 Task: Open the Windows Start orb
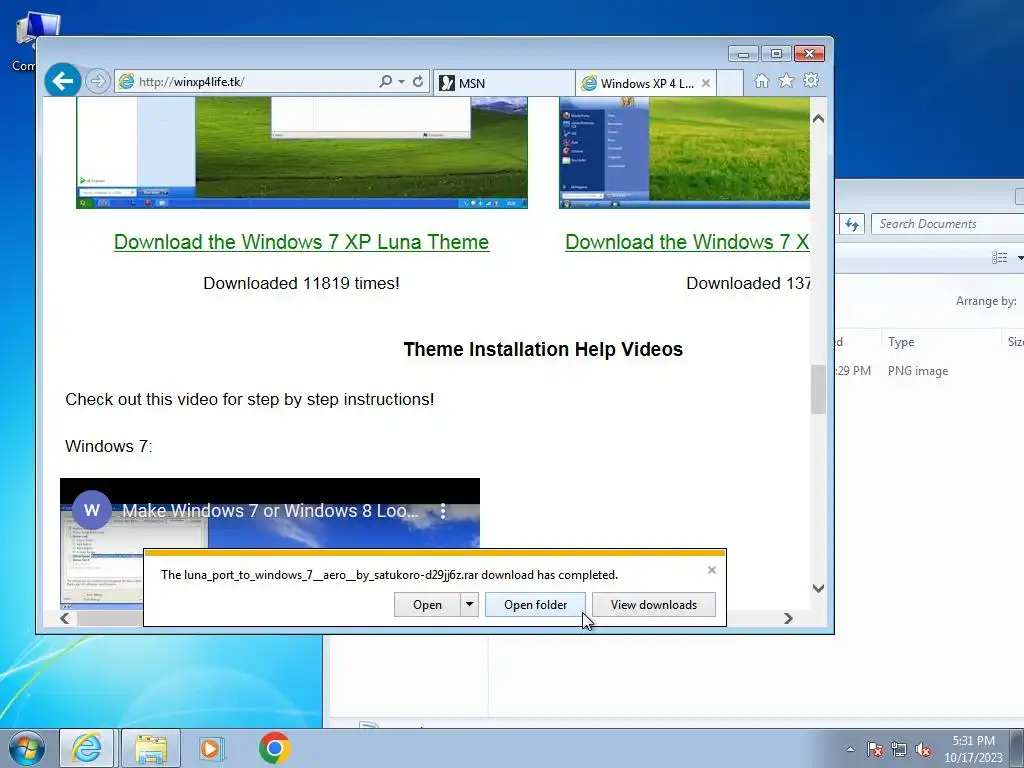click(27, 748)
